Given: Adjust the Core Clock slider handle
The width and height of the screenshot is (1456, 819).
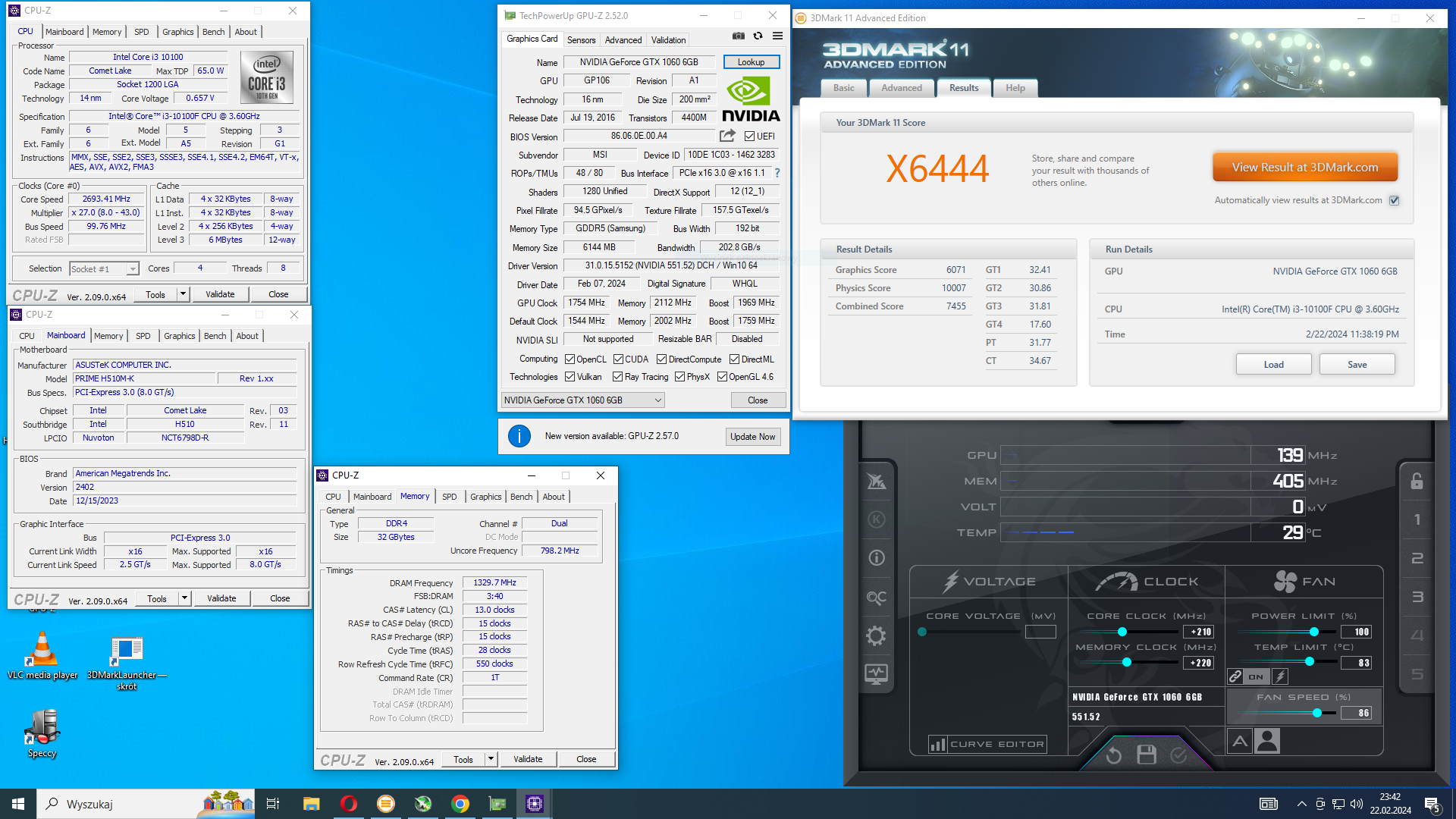Looking at the screenshot, I should coord(1122,632).
